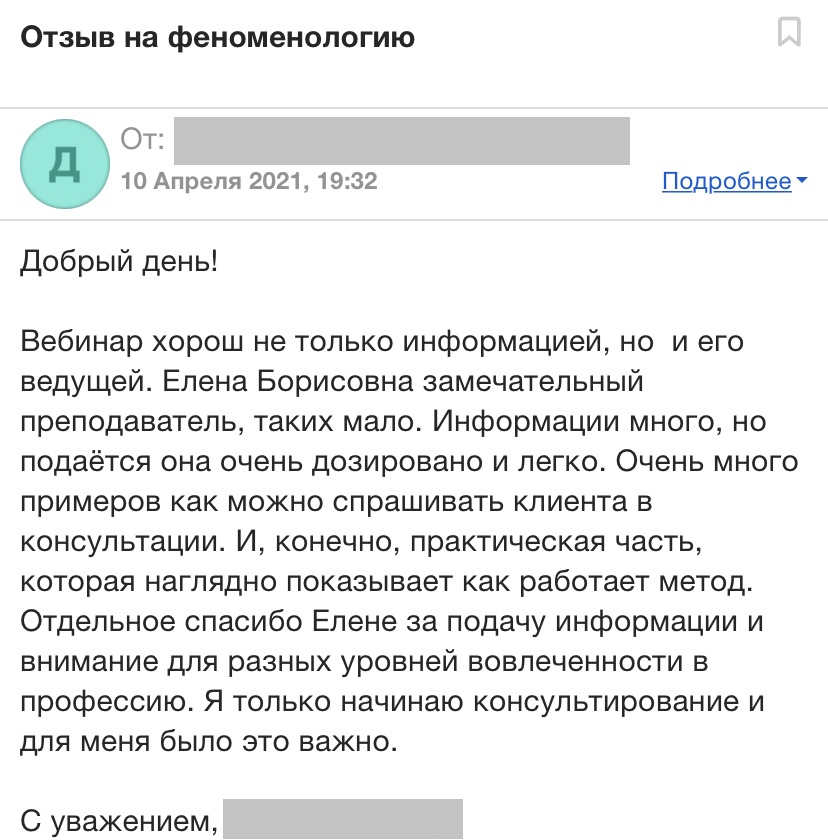
Task: Click the greyed-out signature name
Action: 342,820
